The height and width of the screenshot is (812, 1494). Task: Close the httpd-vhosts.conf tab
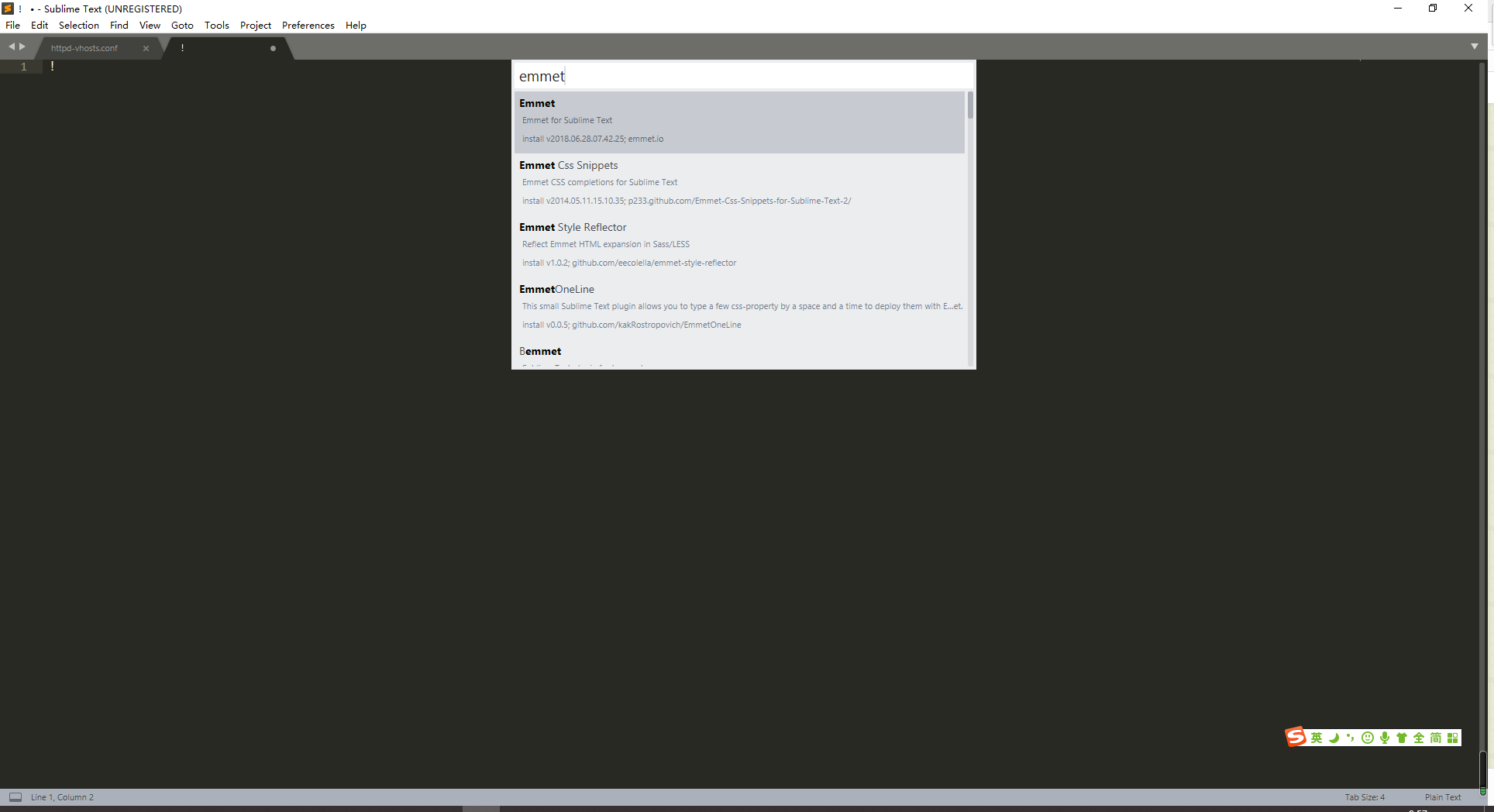[x=146, y=48]
